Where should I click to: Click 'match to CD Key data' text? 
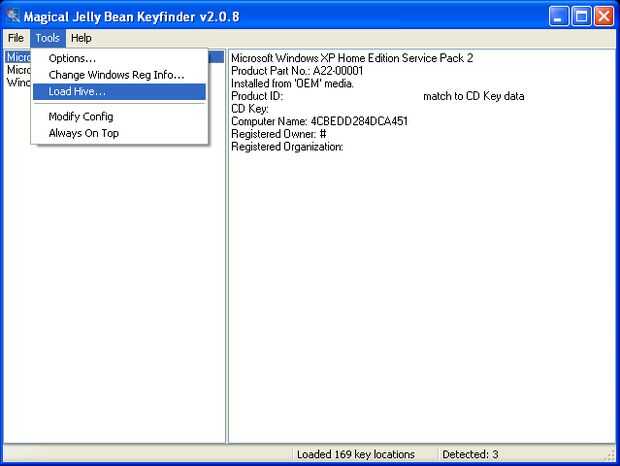[474, 96]
